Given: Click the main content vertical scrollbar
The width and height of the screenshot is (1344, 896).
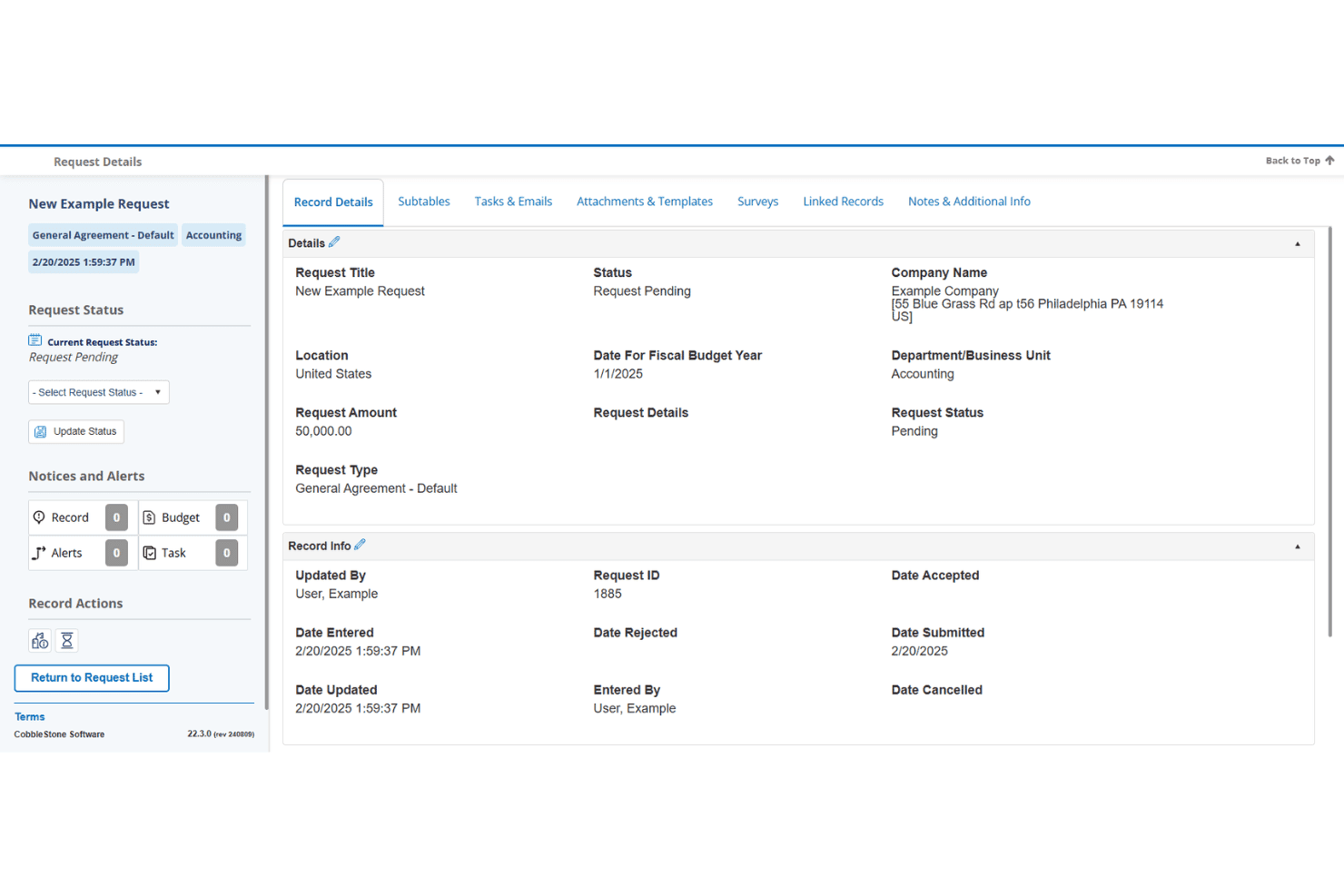Looking at the screenshot, I should (x=1330, y=431).
